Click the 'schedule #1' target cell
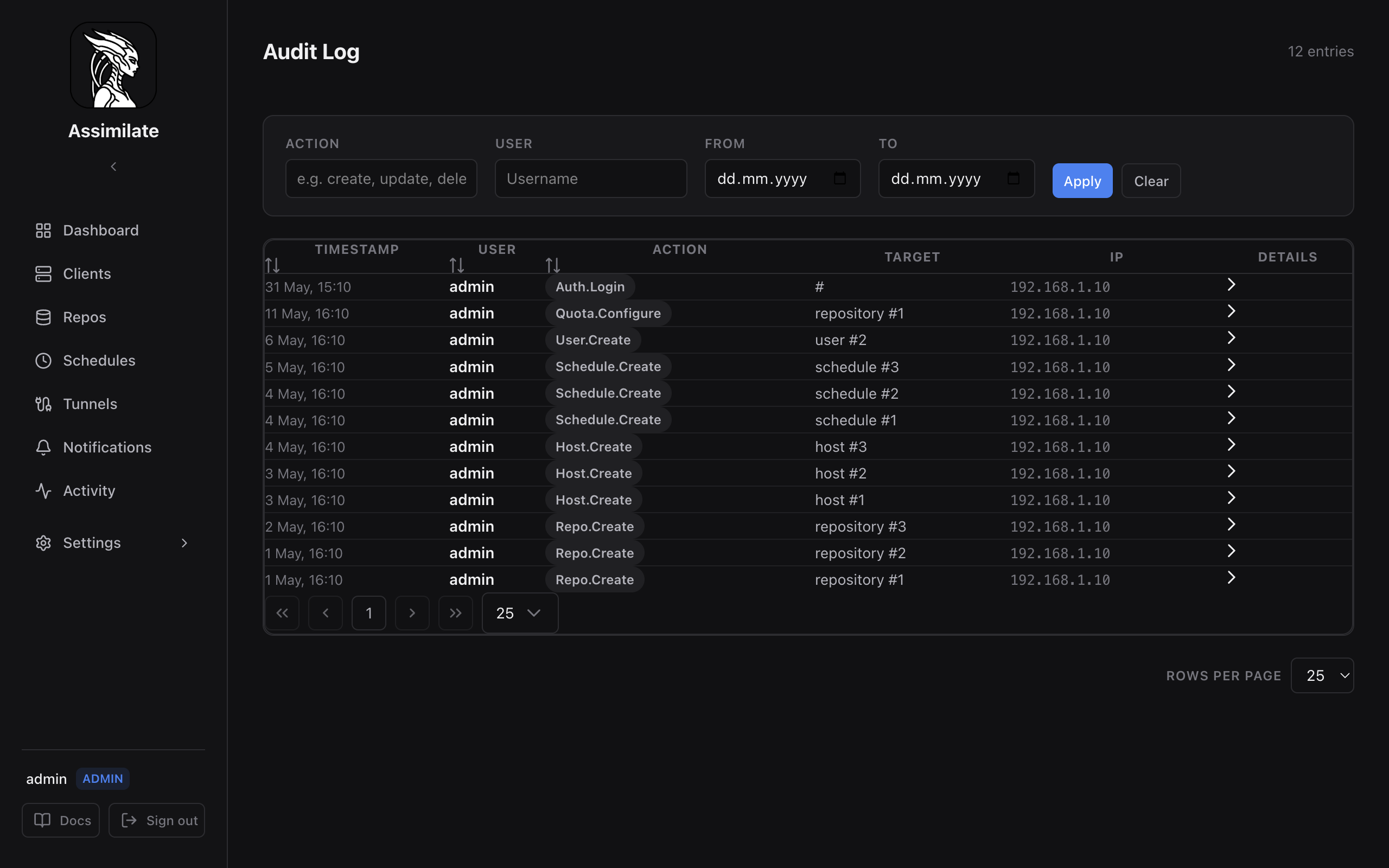Viewport: 1389px width, 868px height. tap(856, 420)
